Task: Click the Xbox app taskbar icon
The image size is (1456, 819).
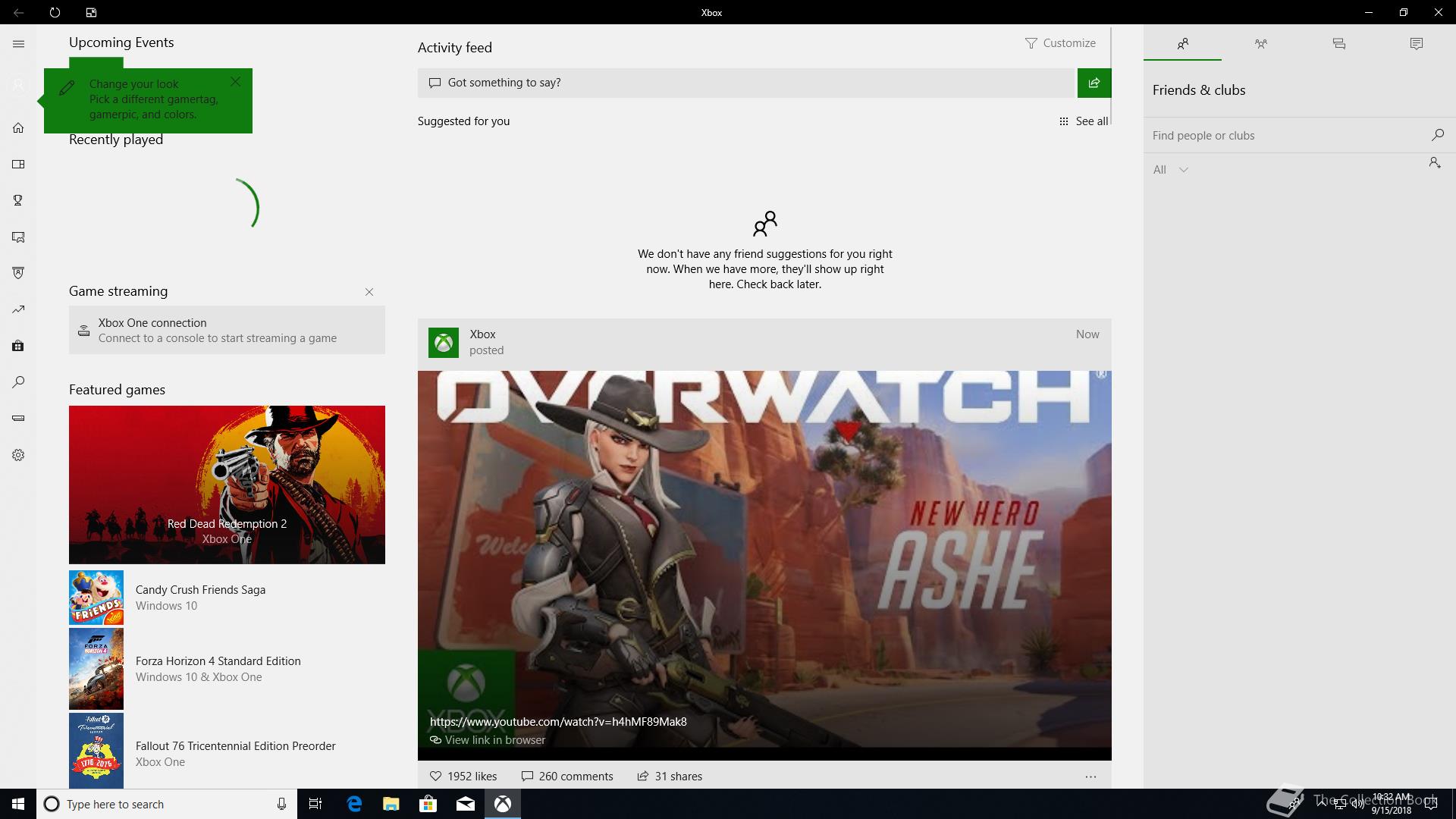Action: click(503, 804)
